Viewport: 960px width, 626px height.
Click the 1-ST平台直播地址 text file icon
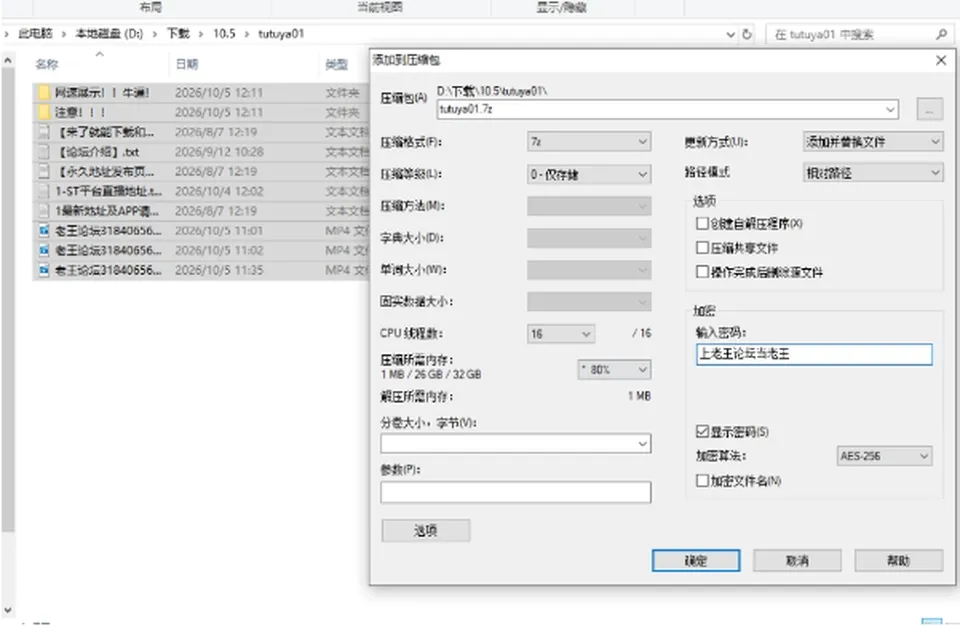coord(43,191)
